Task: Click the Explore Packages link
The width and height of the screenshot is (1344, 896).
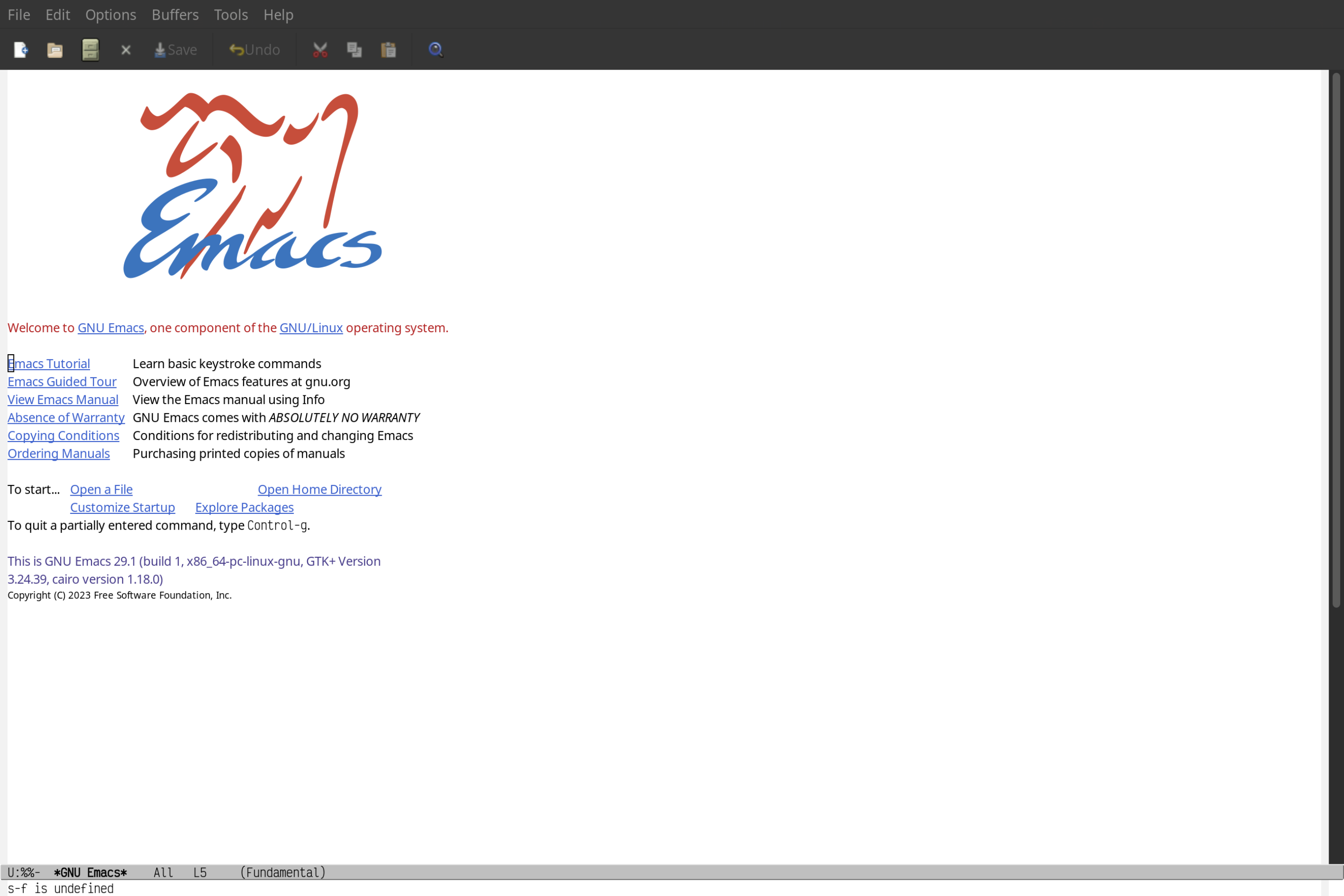Action: point(244,507)
